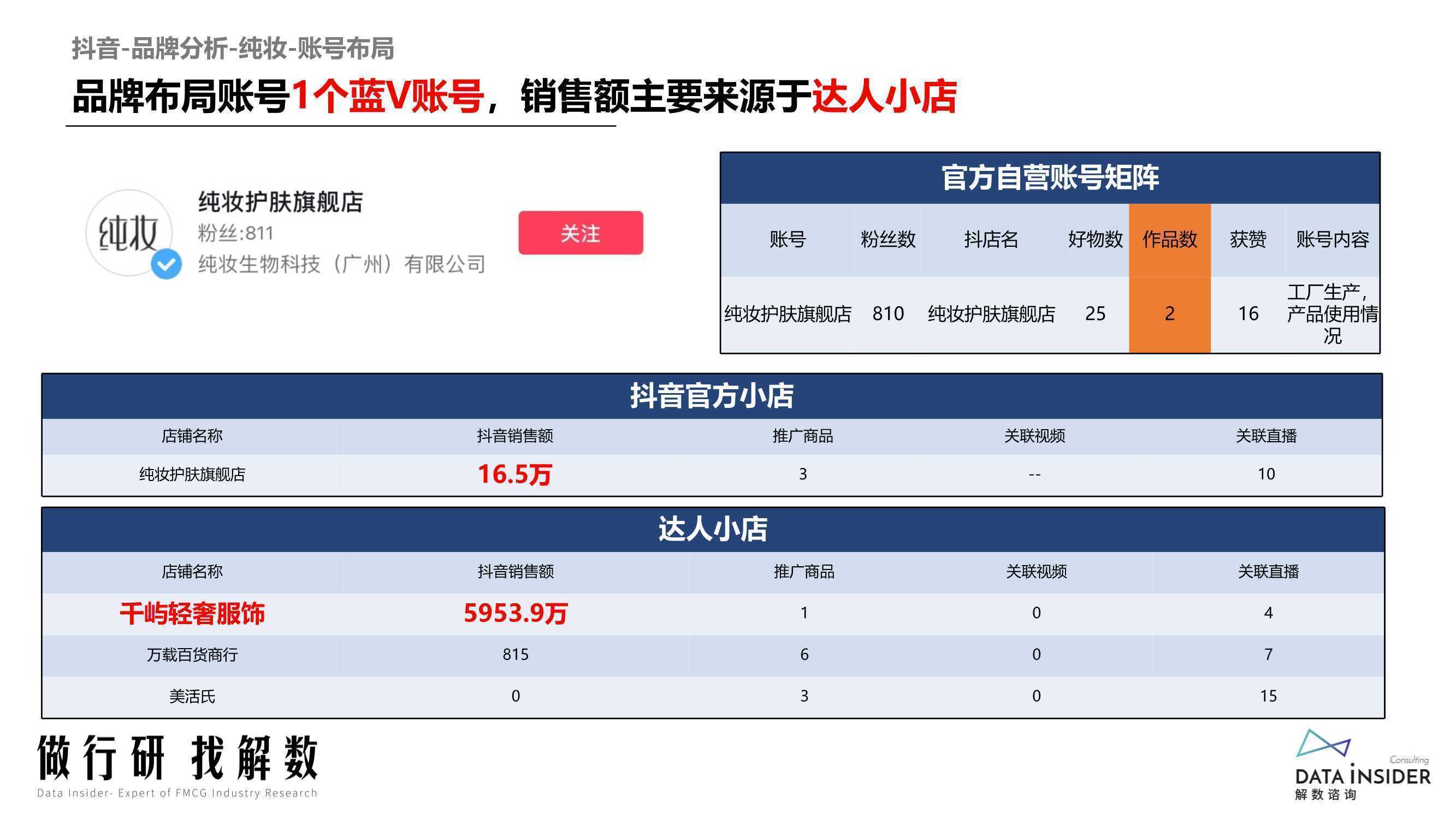Click the 达人小店 section header
This screenshot has width=1456, height=819.
point(713,530)
